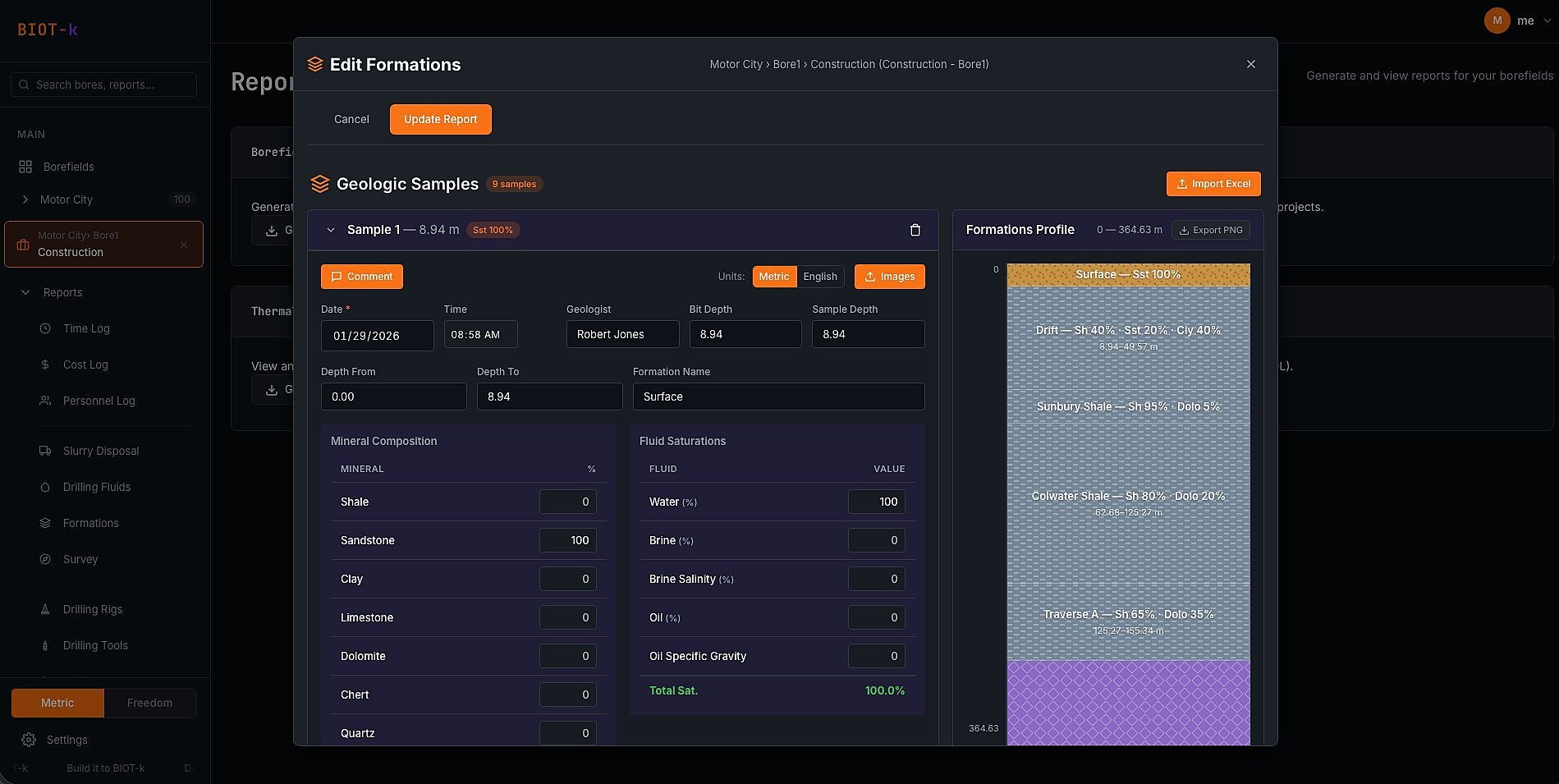1559x784 pixels.
Task: Open Settings via the gear icon
Action: coord(29,740)
